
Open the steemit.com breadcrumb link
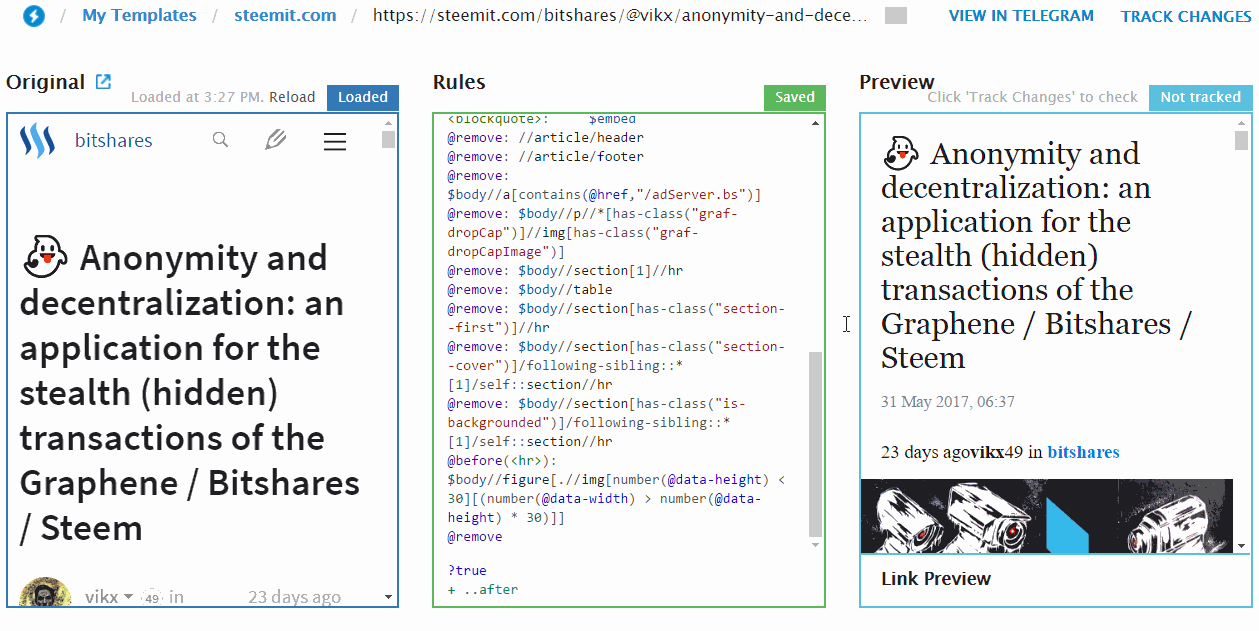point(285,16)
